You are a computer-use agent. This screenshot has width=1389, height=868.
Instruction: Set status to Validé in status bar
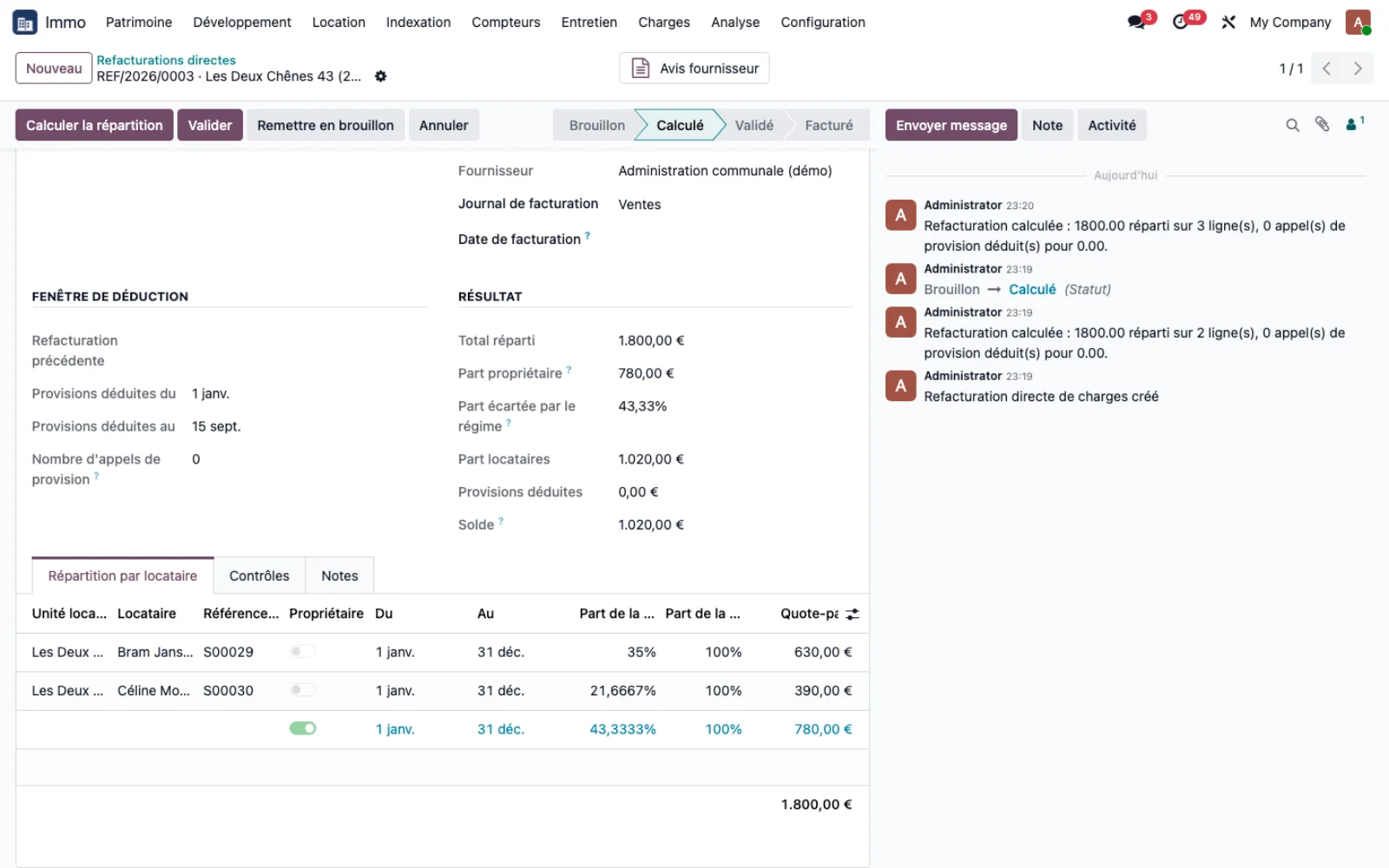click(x=754, y=125)
